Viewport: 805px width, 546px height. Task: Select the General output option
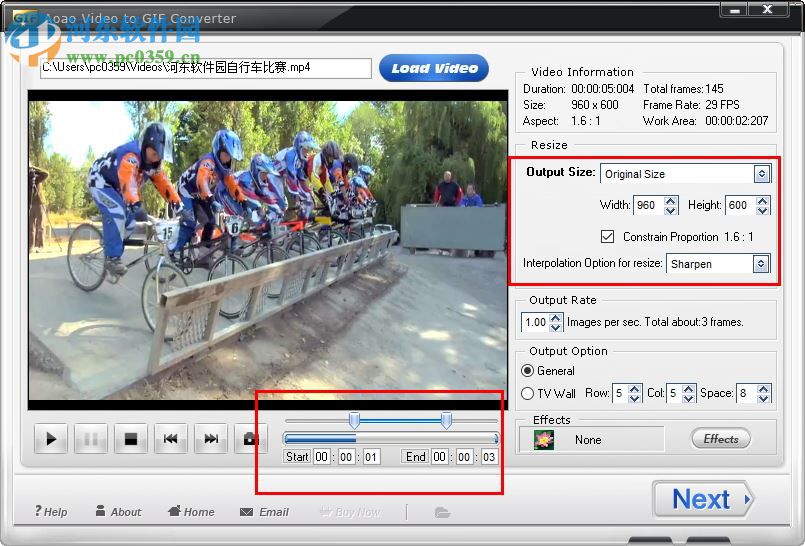[527, 370]
